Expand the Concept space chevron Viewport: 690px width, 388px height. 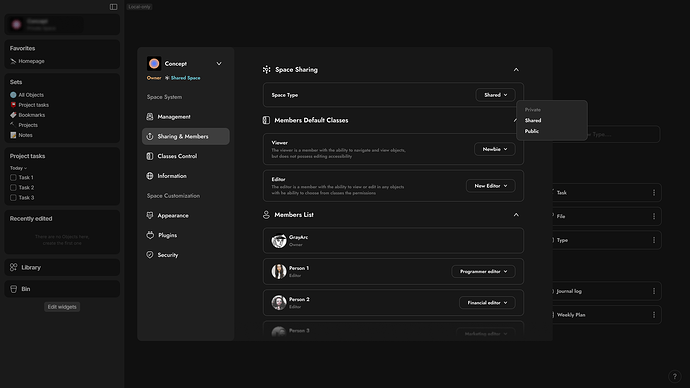pyautogui.click(x=219, y=63)
